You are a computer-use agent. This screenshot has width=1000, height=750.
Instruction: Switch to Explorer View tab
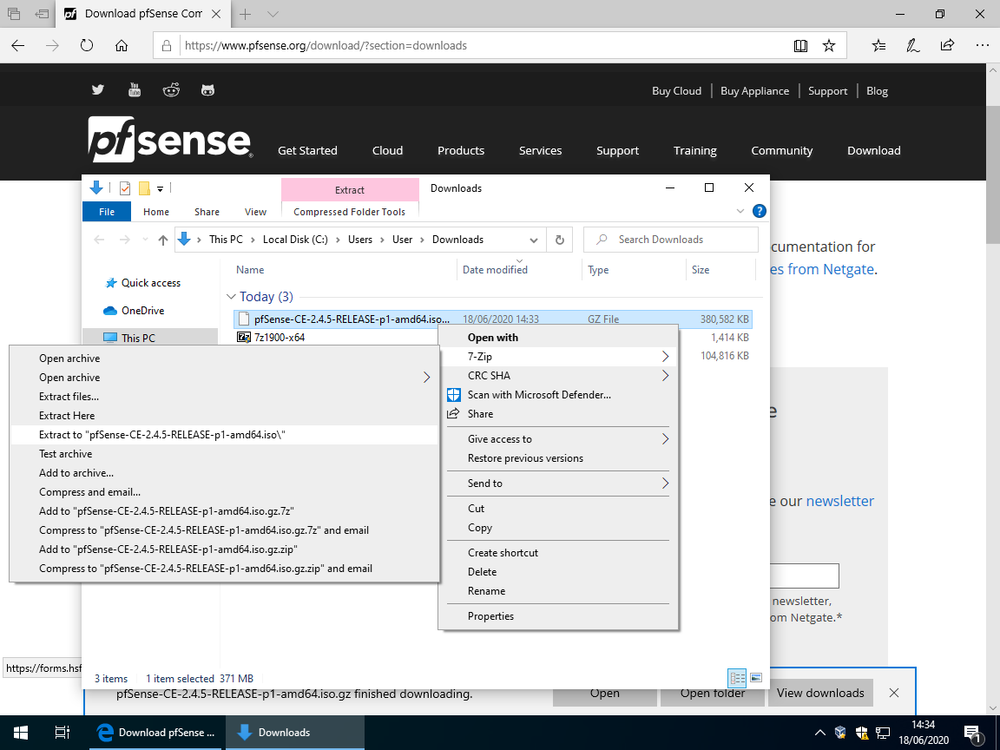255,212
